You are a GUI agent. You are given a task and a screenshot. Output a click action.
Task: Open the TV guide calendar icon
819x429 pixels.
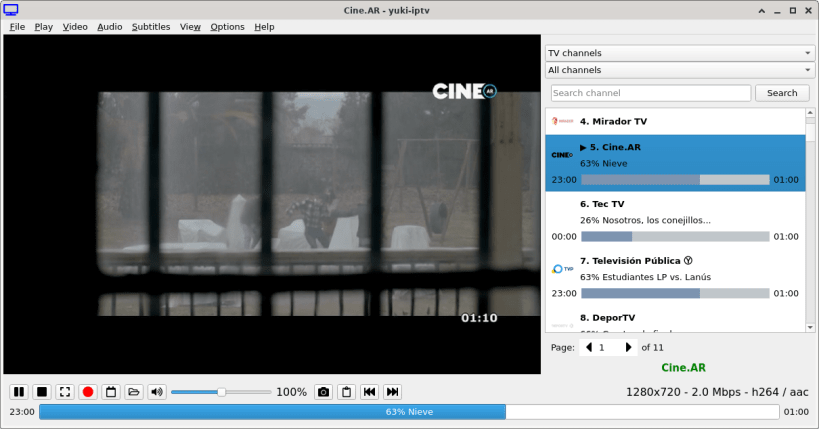[111, 392]
